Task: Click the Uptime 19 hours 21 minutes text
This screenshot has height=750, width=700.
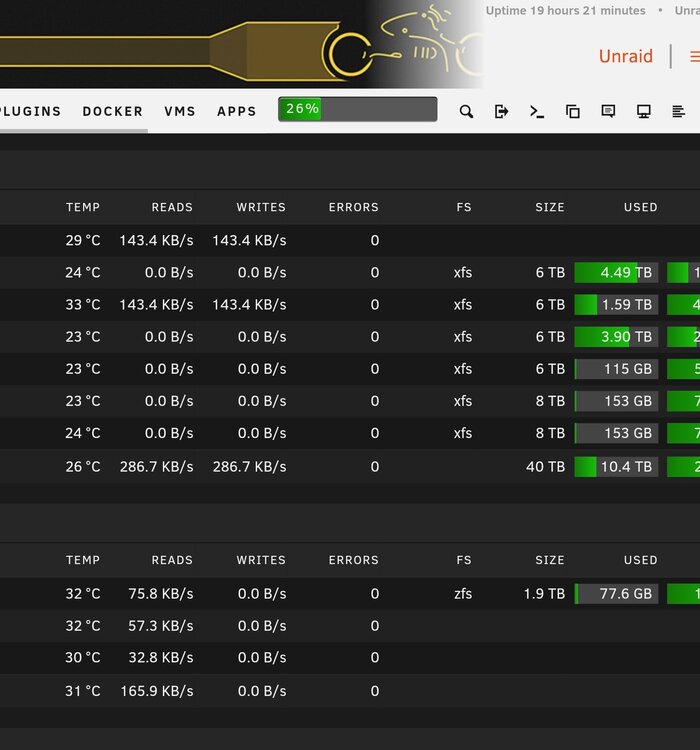Action: [x=566, y=11]
